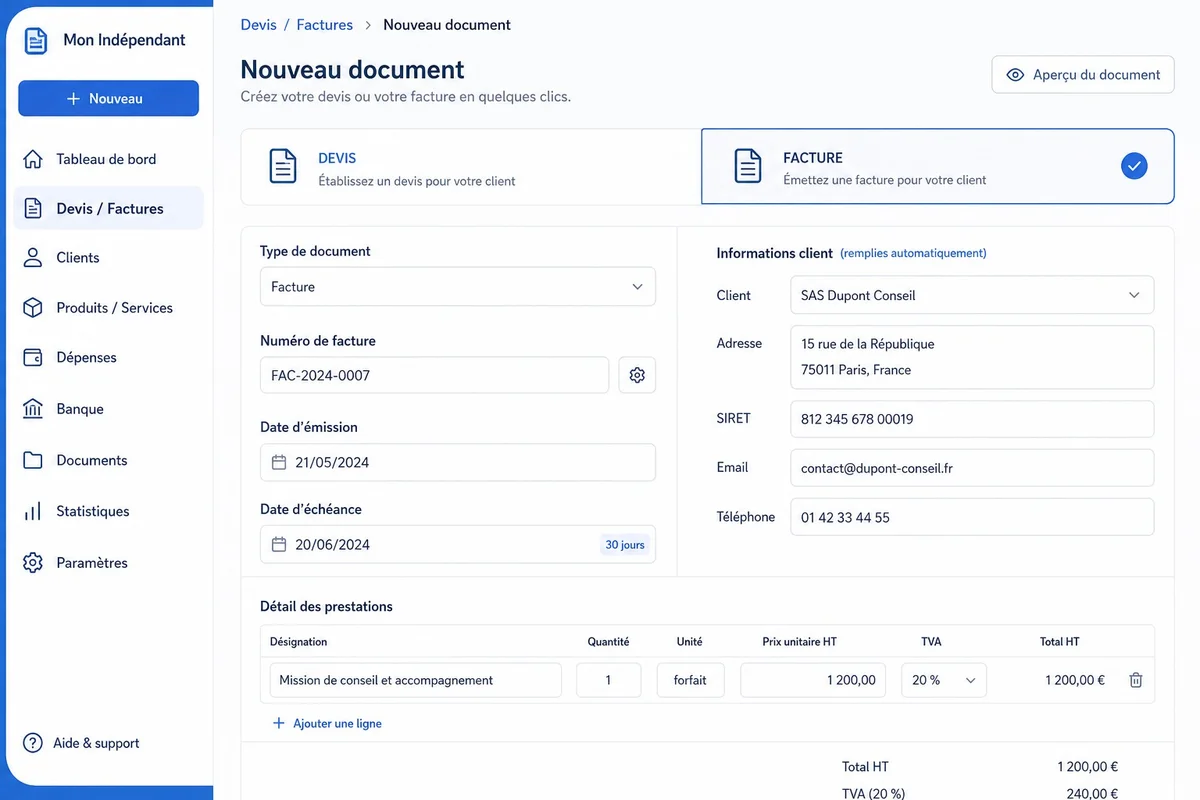Open Paramètres in the sidebar
Screen dimensions: 1200x800
(x=108, y=563)
